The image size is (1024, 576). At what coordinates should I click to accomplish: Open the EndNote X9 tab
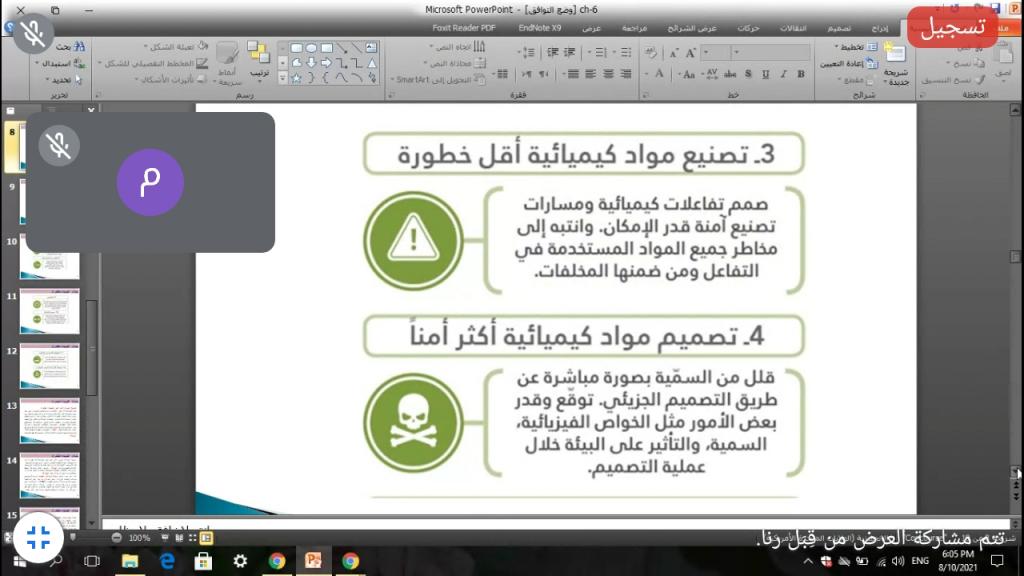pyautogui.click(x=540, y=27)
